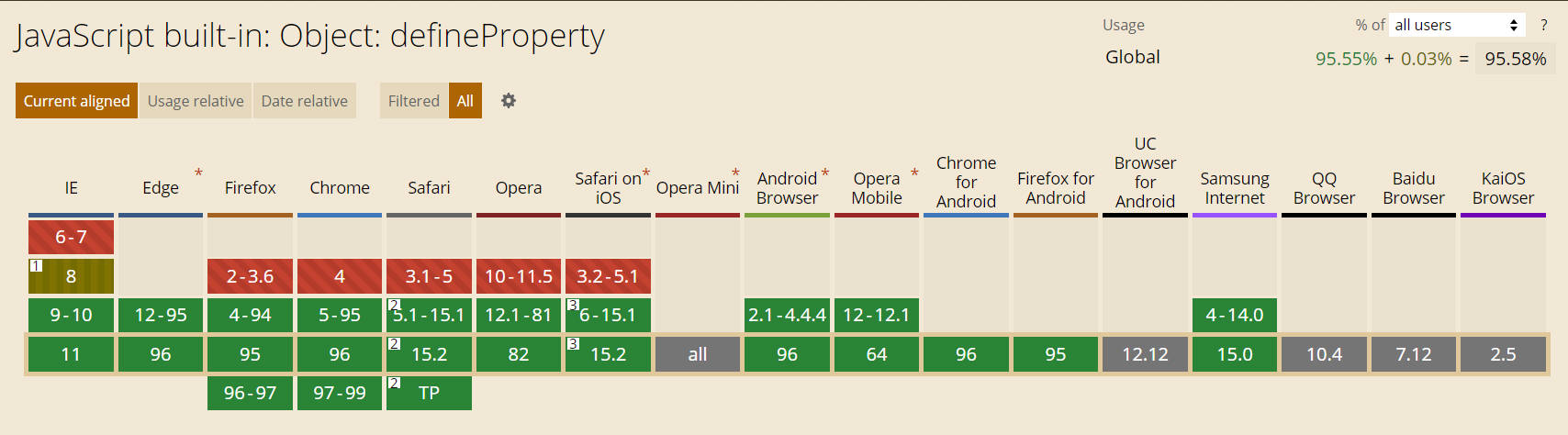The width and height of the screenshot is (1568, 435).
Task: Click the asterisk next to Opera Mobile
Action: (914, 173)
